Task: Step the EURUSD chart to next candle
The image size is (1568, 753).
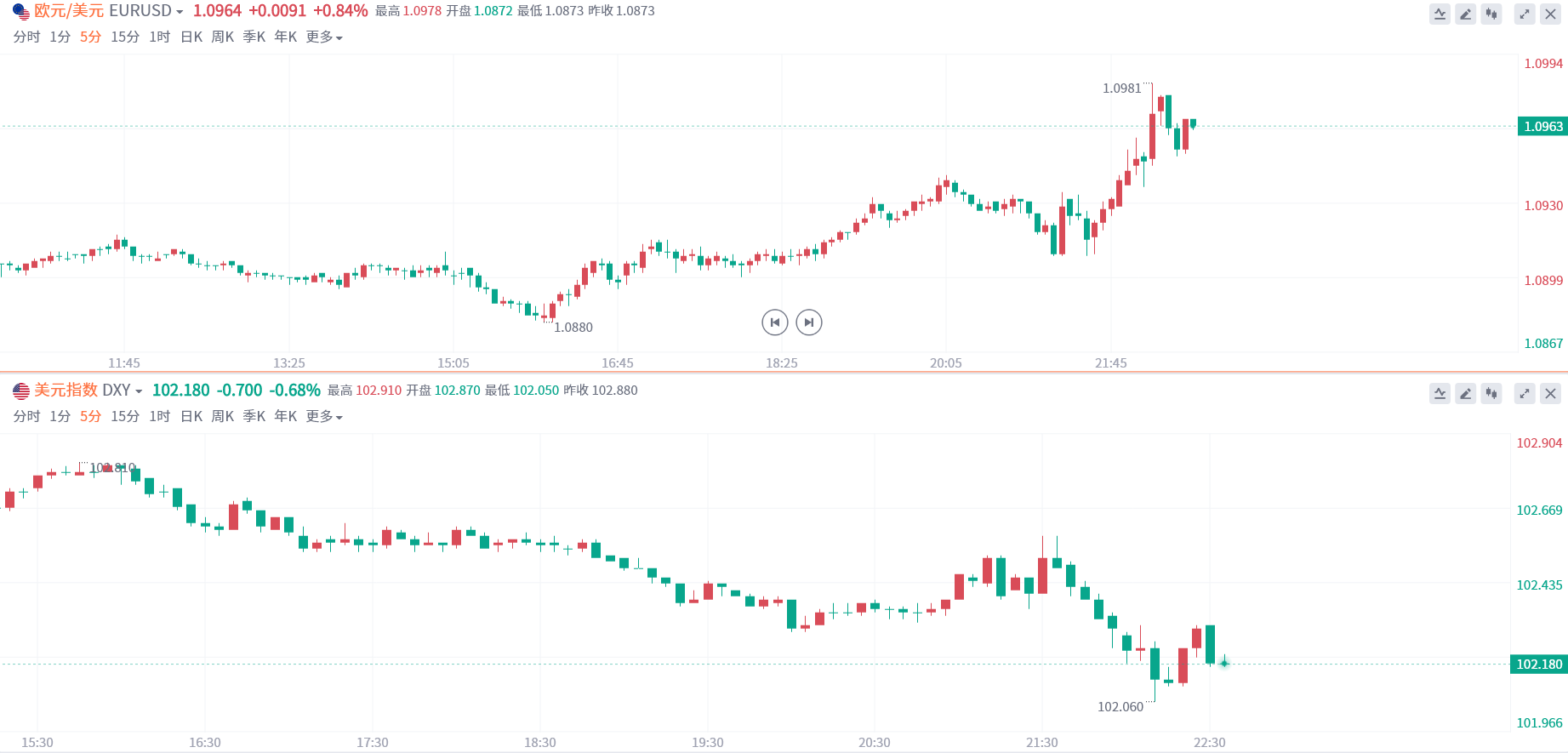Action: click(809, 322)
